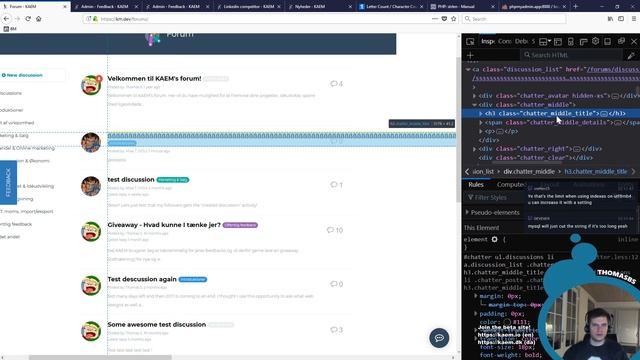Show the Library icon in toolbar
Image resolution: width=640 pixels, height=360 pixels.
610,19
